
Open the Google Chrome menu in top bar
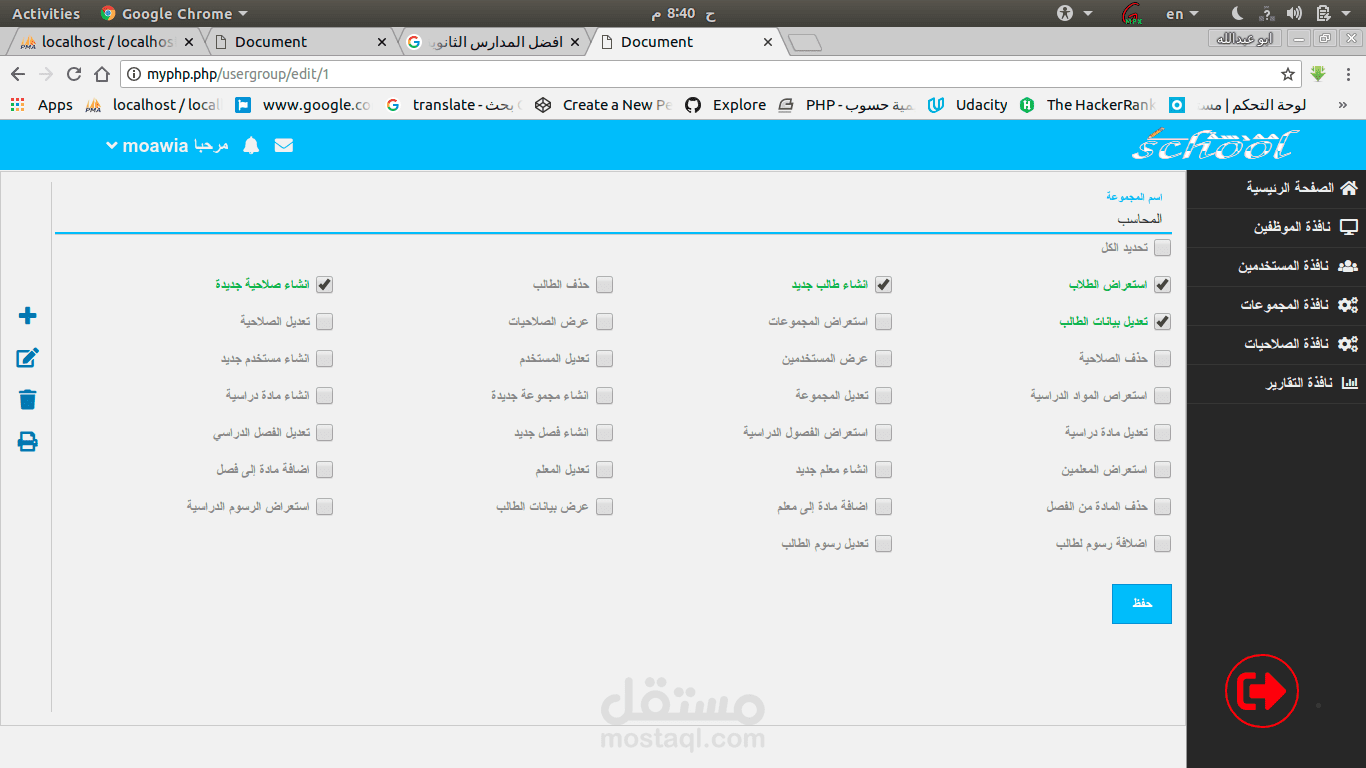click(173, 13)
